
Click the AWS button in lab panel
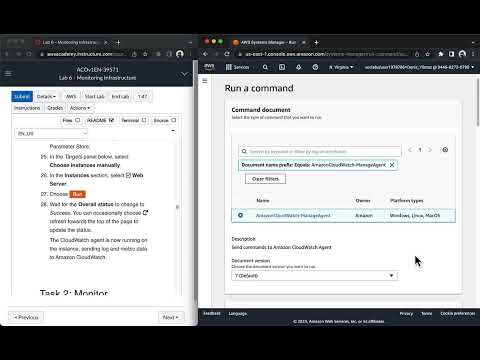71,96
